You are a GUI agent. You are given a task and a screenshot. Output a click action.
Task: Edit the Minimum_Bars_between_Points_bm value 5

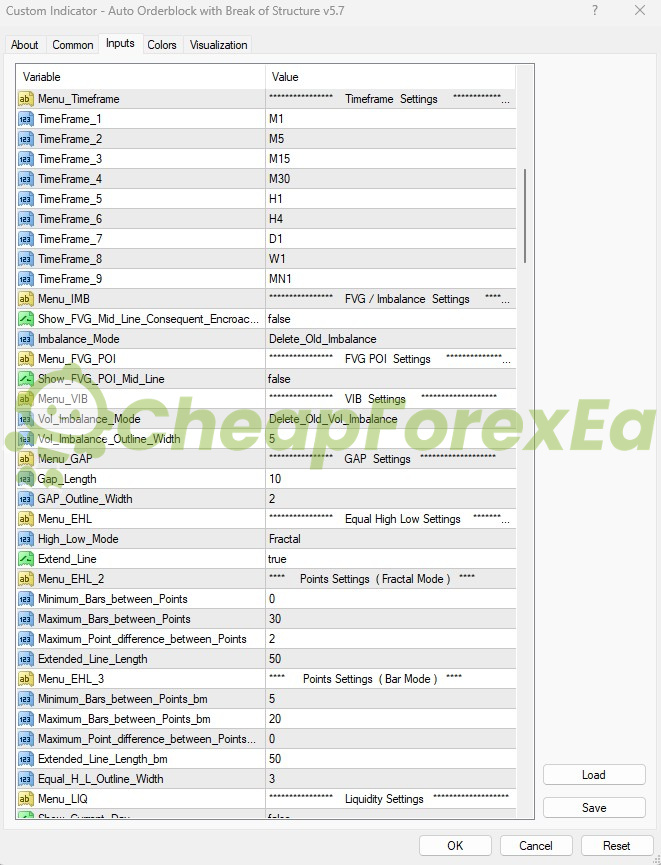tap(391, 699)
